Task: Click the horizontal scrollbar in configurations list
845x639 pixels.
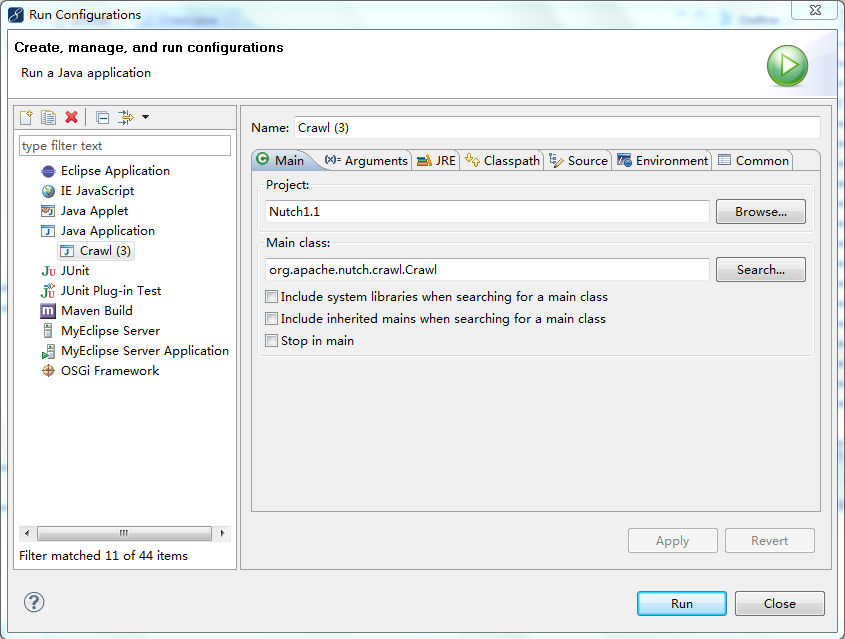Action: 124,534
